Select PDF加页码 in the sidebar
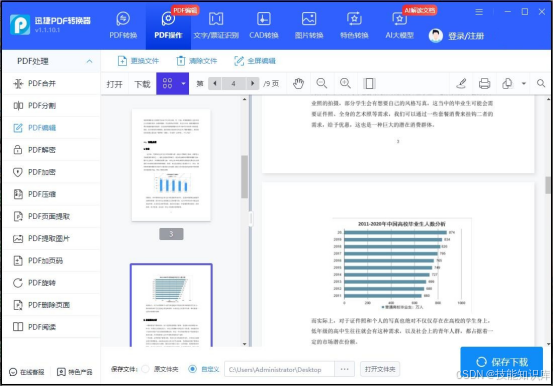Image resolution: width=554 pixels, height=386 pixels. (52, 261)
